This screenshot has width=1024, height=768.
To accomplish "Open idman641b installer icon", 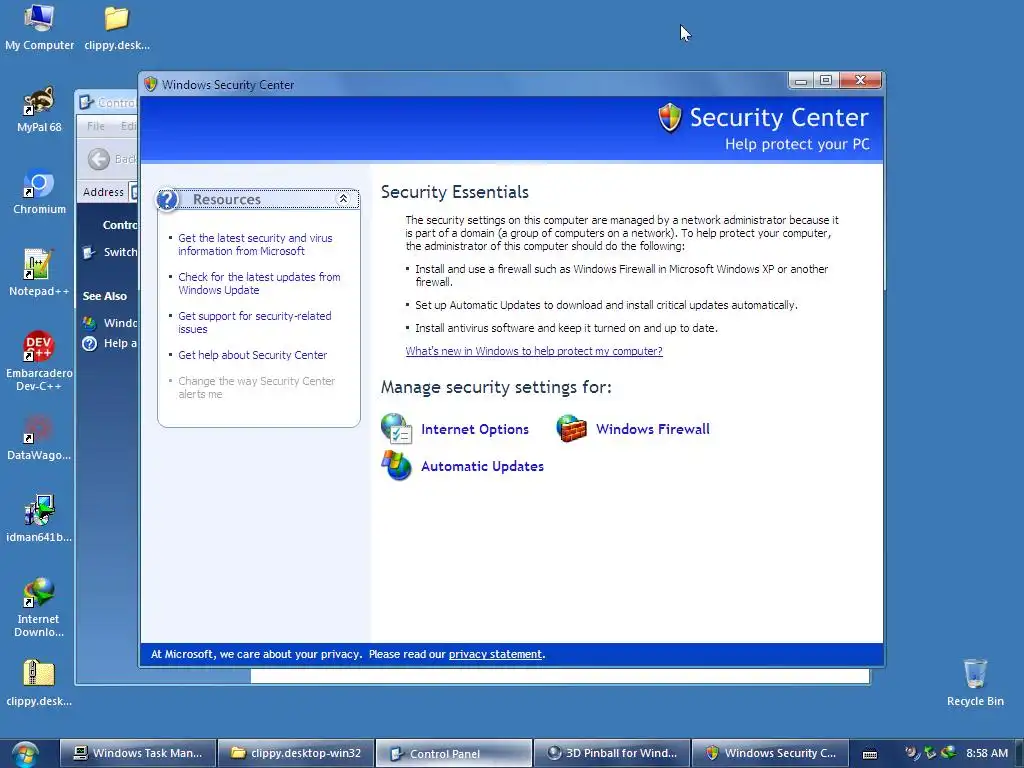I will pyautogui.click(x=39, y=520).
